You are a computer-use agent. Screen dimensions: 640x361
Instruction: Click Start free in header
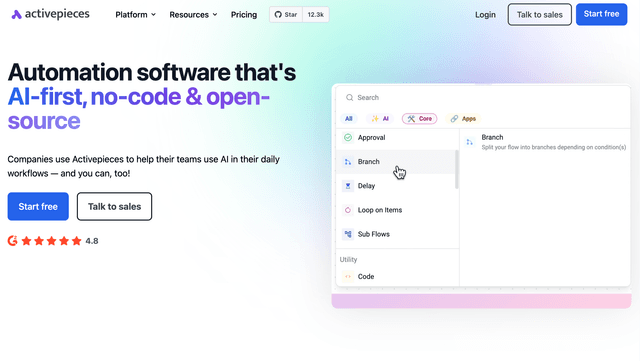click(x=601, y=14)
